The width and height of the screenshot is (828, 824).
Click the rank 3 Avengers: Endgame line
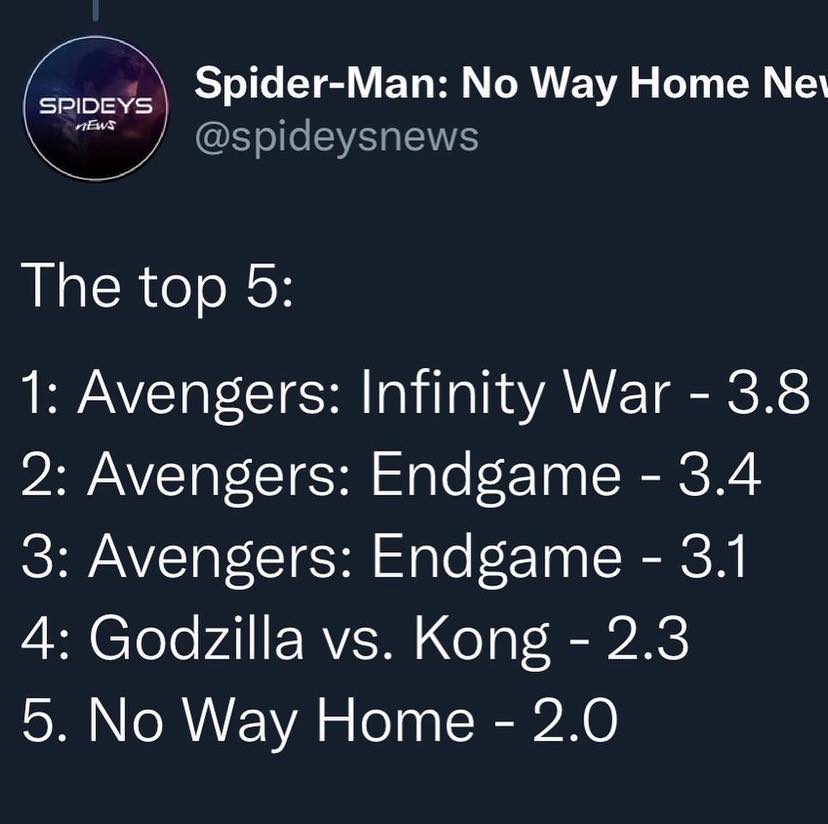384,557
